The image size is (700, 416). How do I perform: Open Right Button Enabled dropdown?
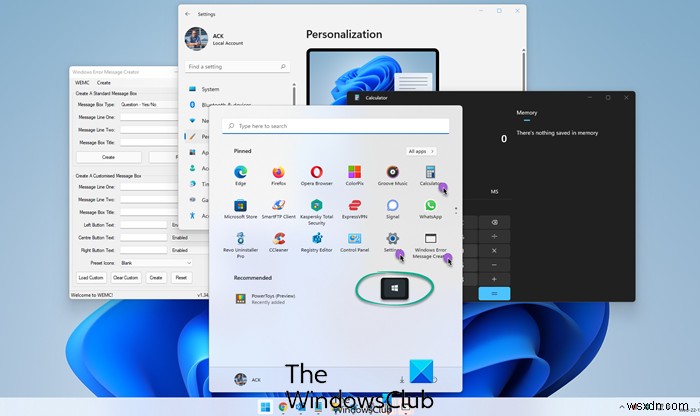(188, 250)
